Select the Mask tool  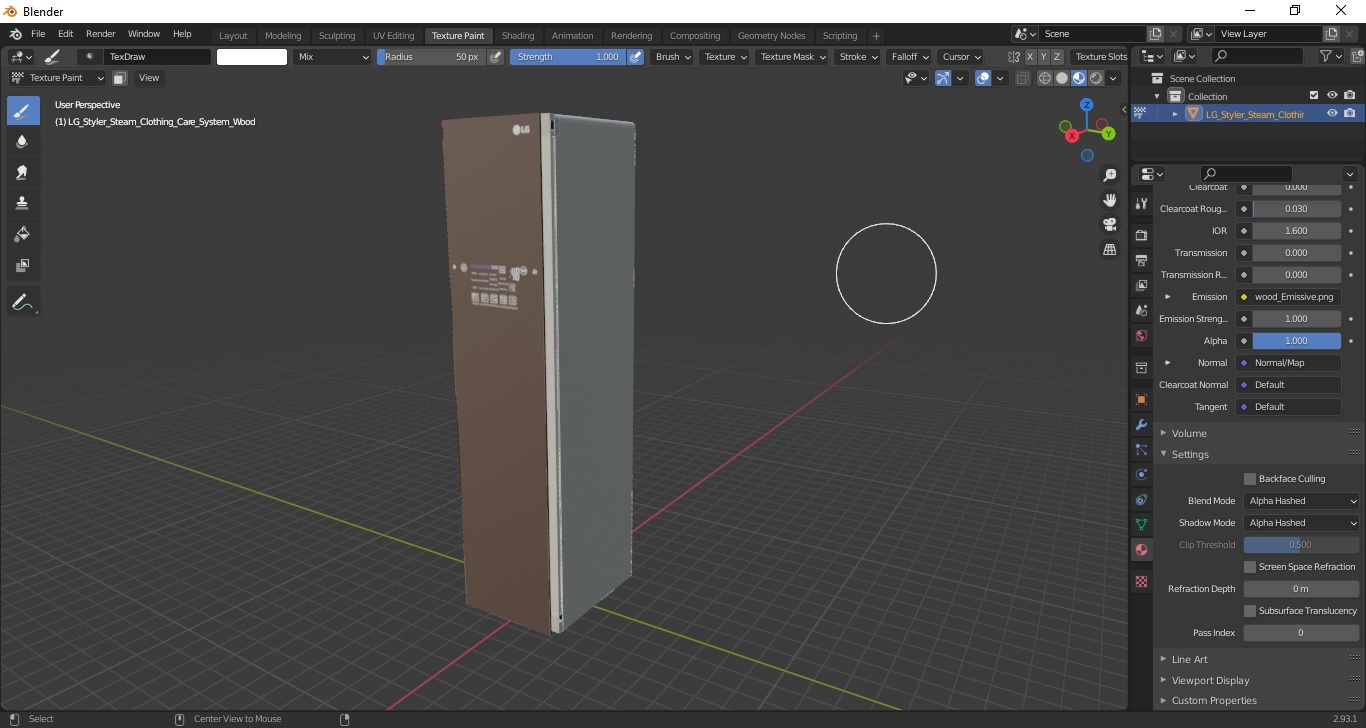(23, 265)
